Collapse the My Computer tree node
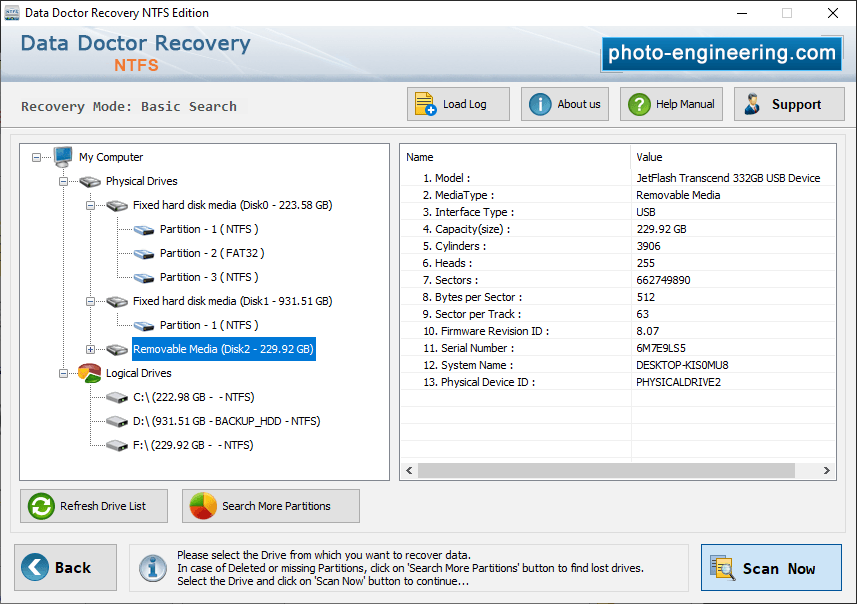857x604 pixels. coord(36,157)
